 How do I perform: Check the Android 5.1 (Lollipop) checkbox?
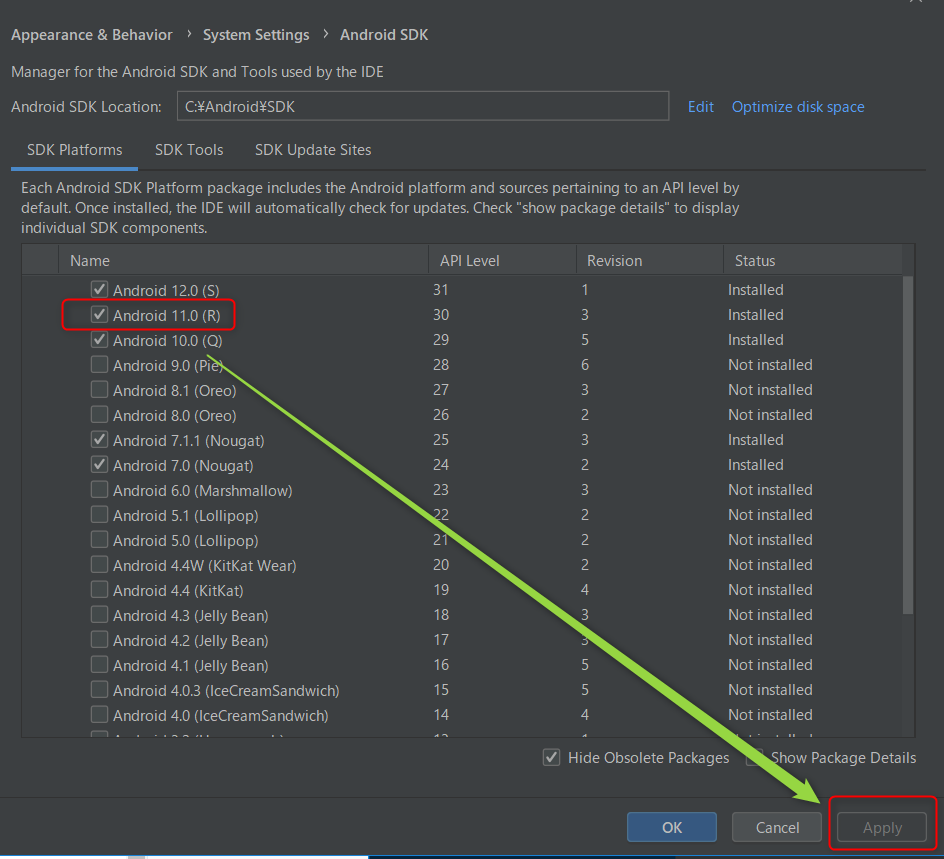click(99, 515)
